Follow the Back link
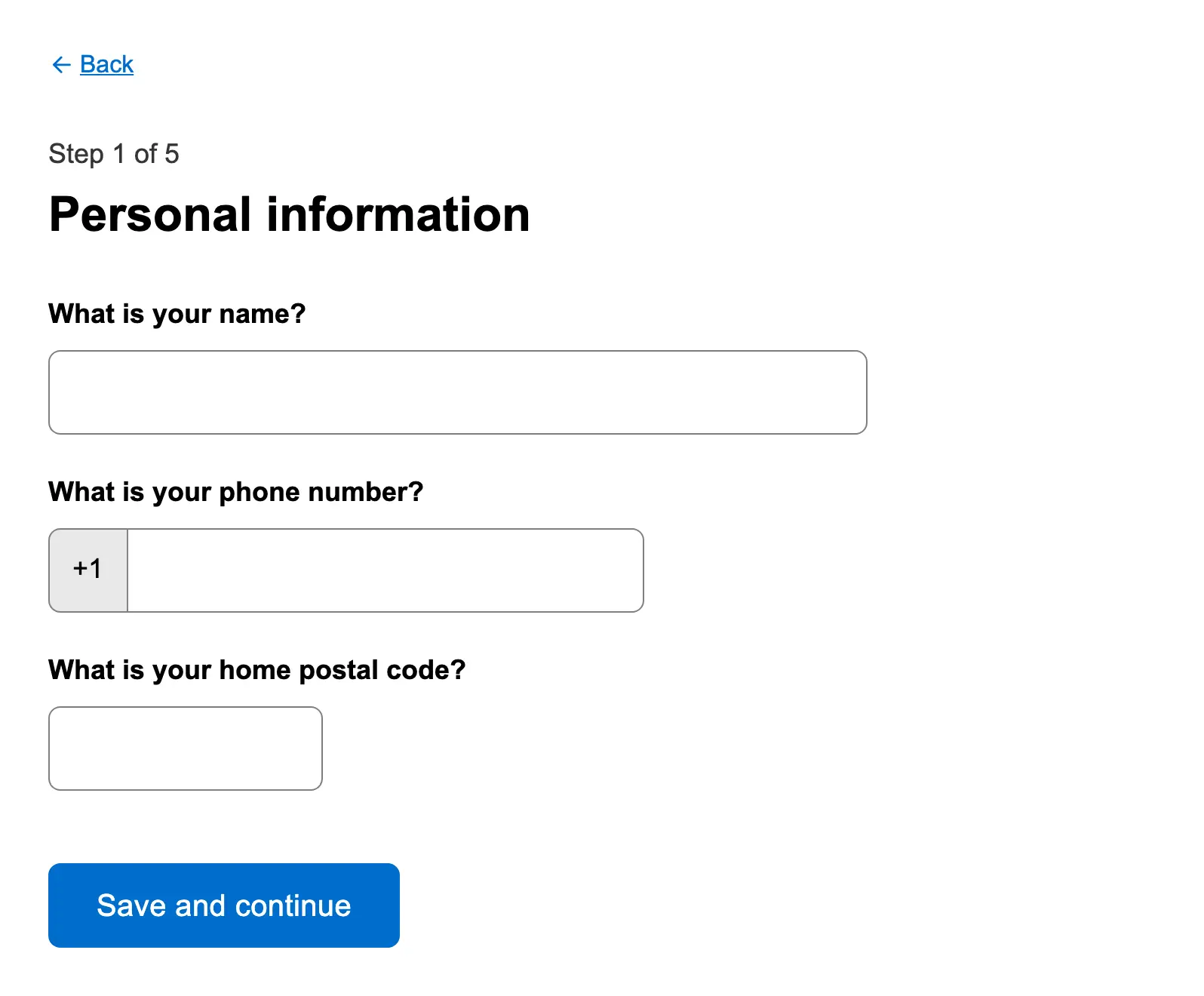Screen dimensions: 1204x996 (x=106, y=65)
